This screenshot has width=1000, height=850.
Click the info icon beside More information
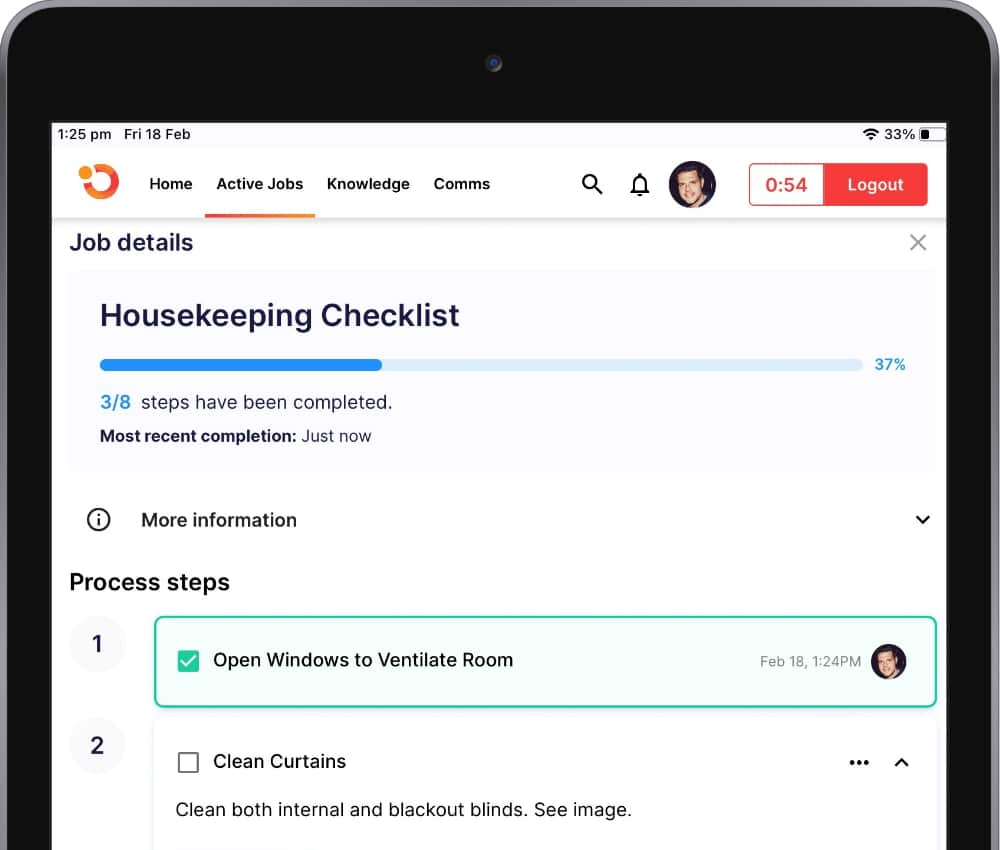pos(98,520)
